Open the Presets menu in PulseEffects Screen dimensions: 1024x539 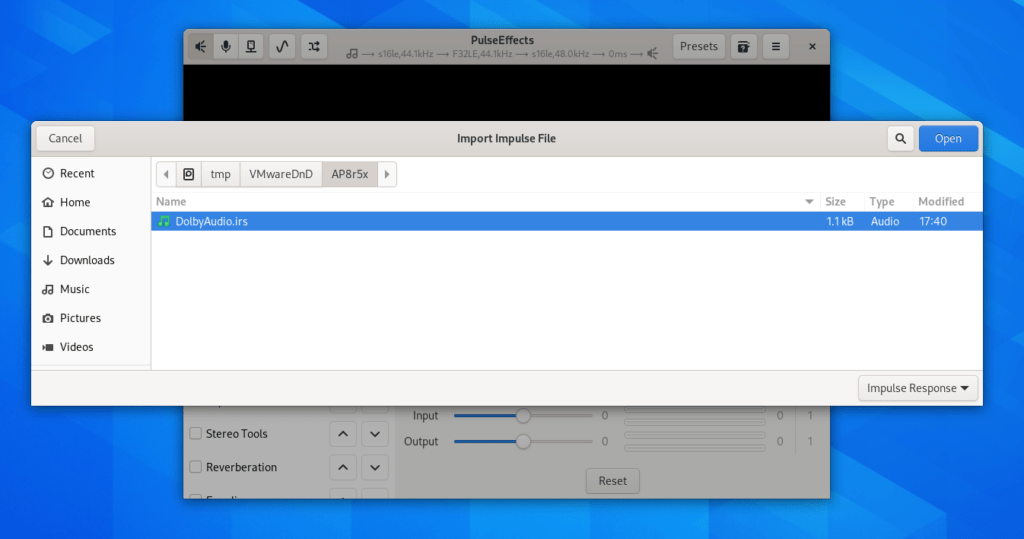tap(699, 46)
